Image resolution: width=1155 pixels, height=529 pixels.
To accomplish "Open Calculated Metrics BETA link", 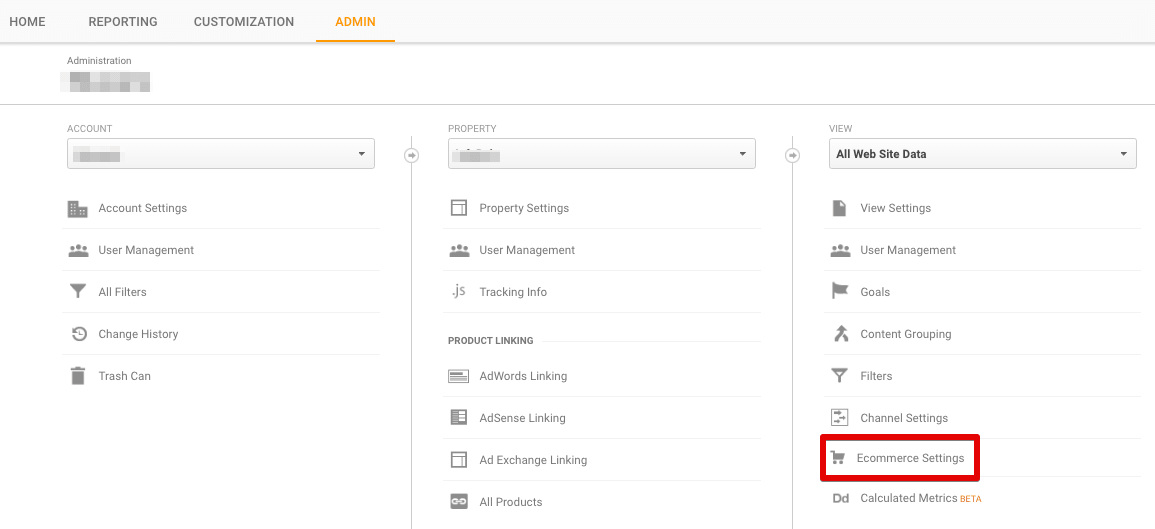I will [920, 499].
